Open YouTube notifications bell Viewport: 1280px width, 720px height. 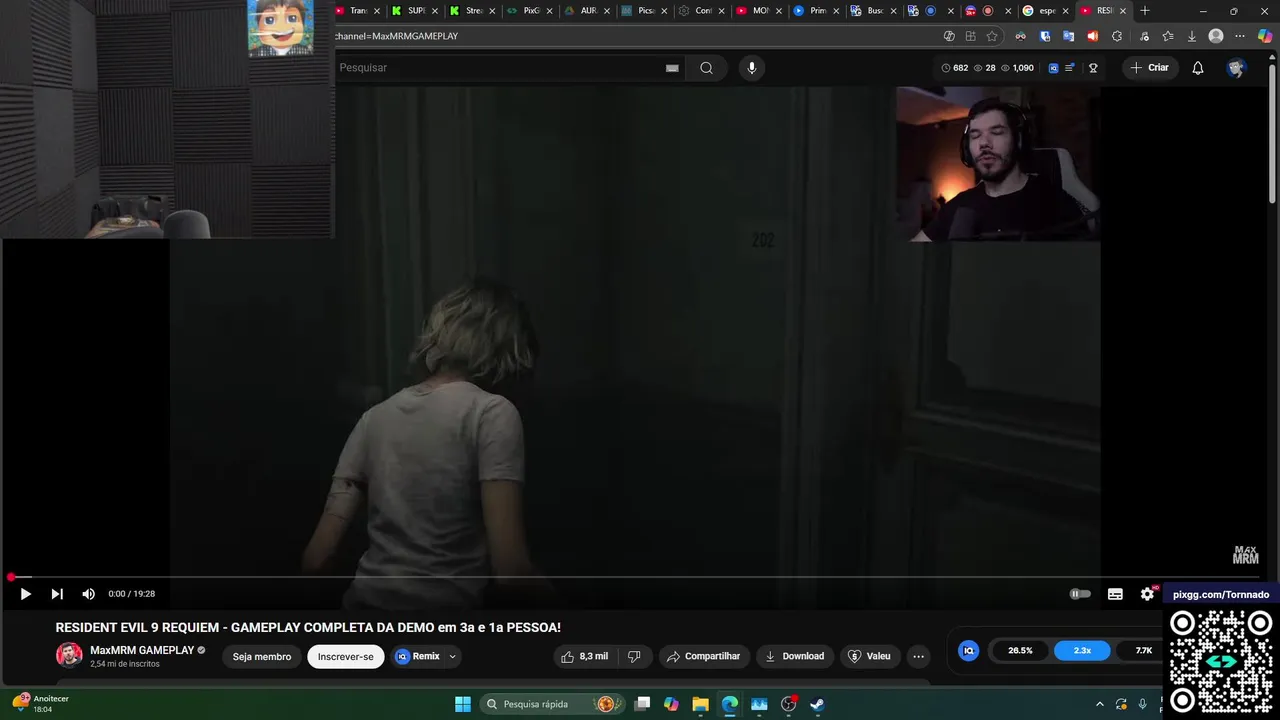1198,68
